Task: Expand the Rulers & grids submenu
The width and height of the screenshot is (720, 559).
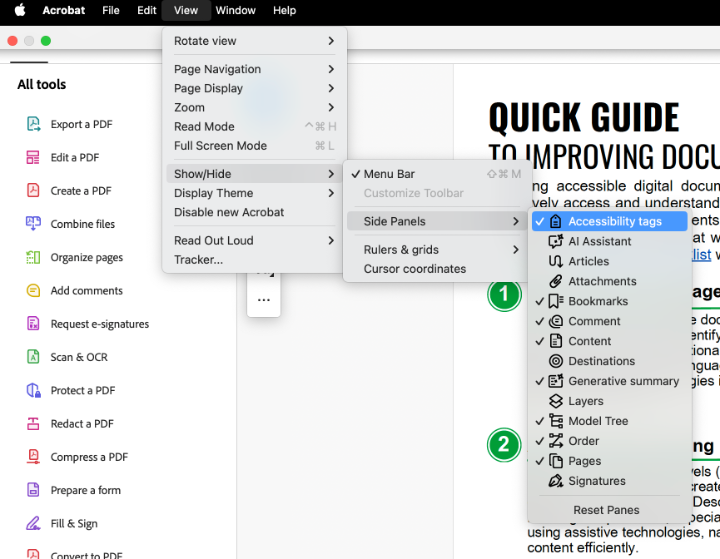Action: pyautogui.click(x=436, y=249)
